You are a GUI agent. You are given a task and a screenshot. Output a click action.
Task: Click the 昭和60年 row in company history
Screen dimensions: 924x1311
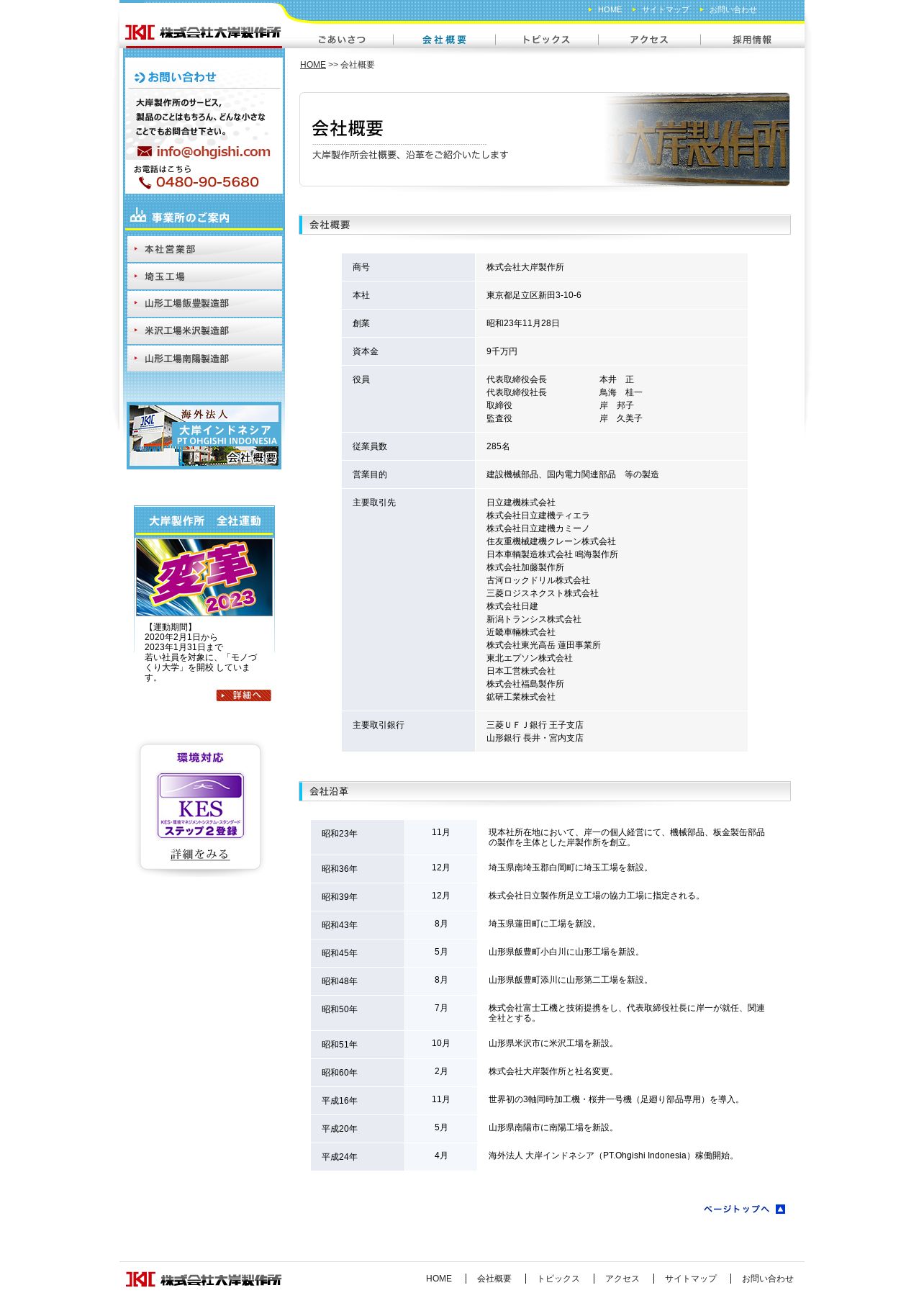(545, 1072)
